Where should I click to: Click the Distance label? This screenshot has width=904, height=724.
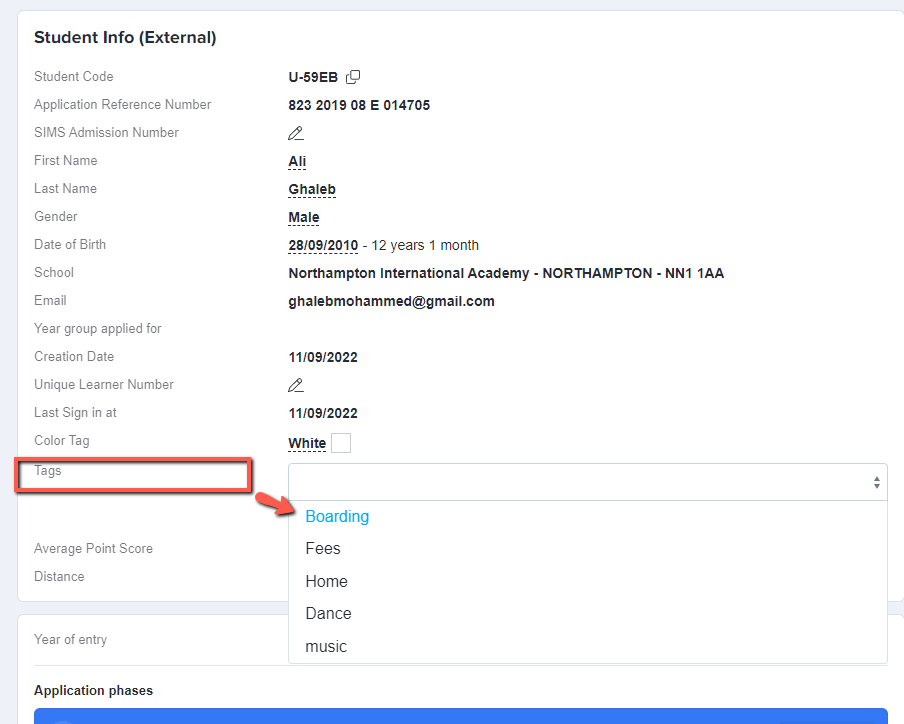point(59,576)
